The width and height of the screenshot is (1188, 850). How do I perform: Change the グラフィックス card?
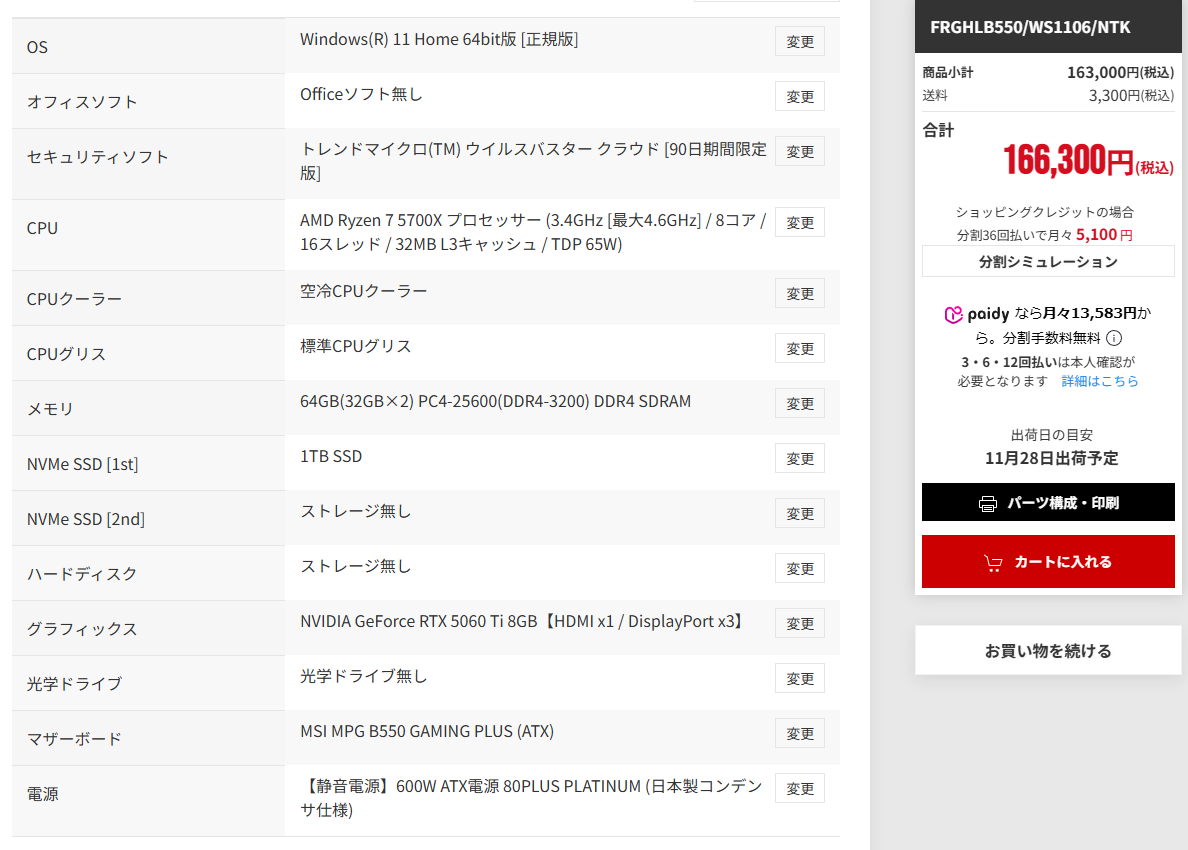[800, 624]
